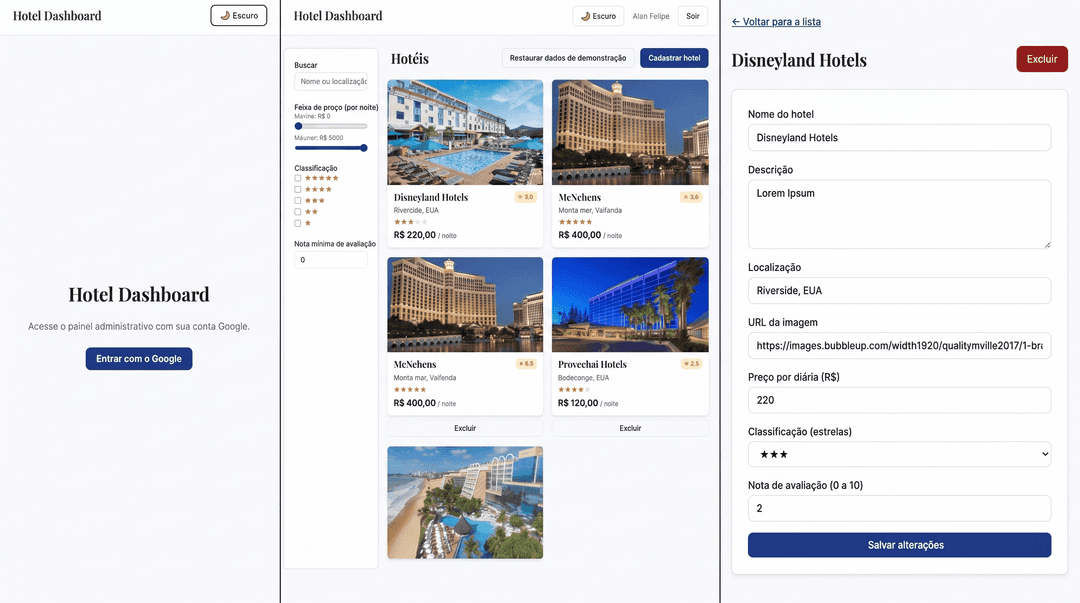
Task: Open the top McNehens hotel photo
Action: pos(630,132)
